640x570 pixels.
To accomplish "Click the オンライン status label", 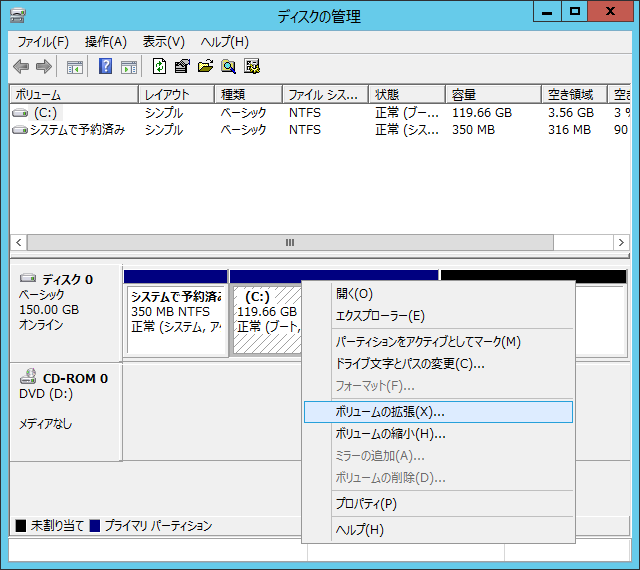I will point(41,325).
